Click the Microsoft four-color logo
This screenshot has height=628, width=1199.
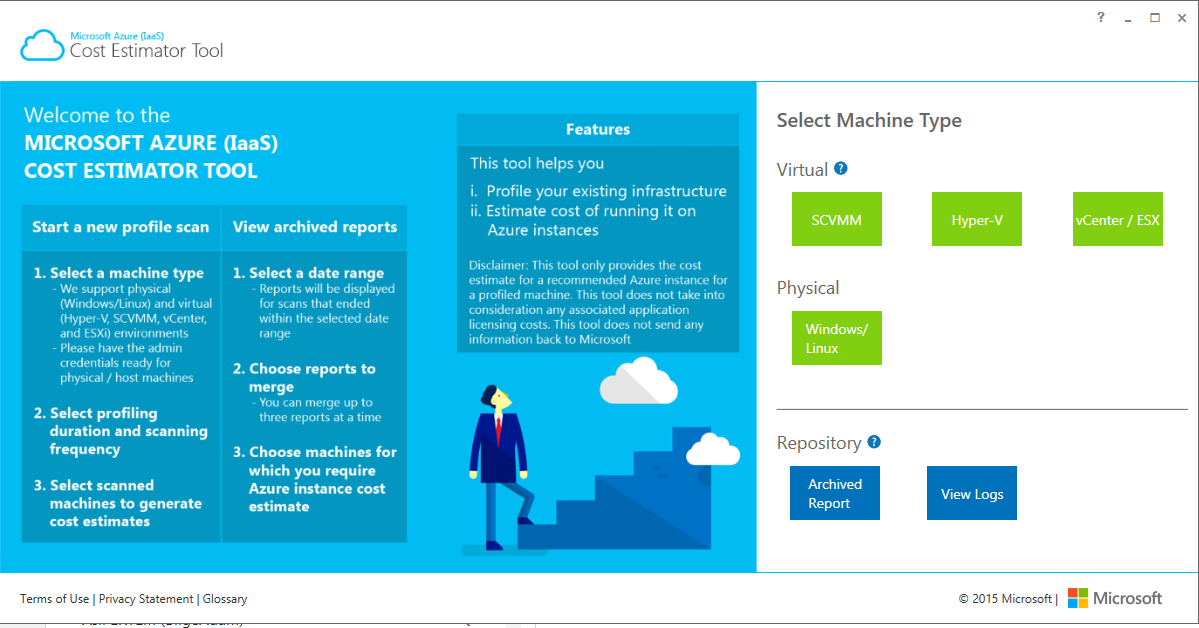1077,598
